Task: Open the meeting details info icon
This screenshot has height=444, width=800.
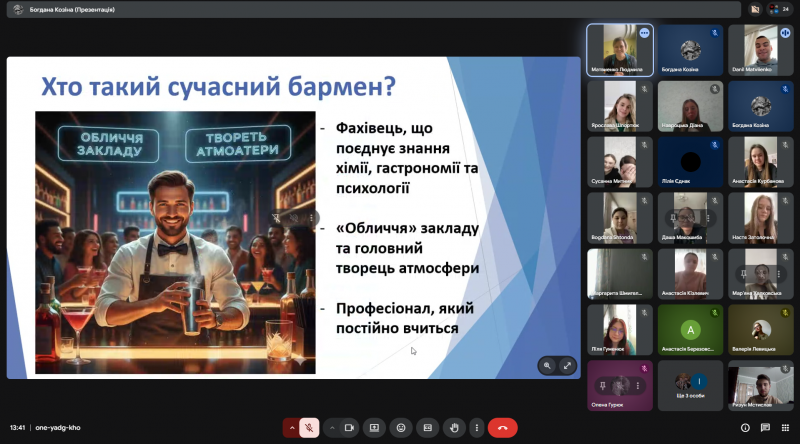Action: point(744,427)
